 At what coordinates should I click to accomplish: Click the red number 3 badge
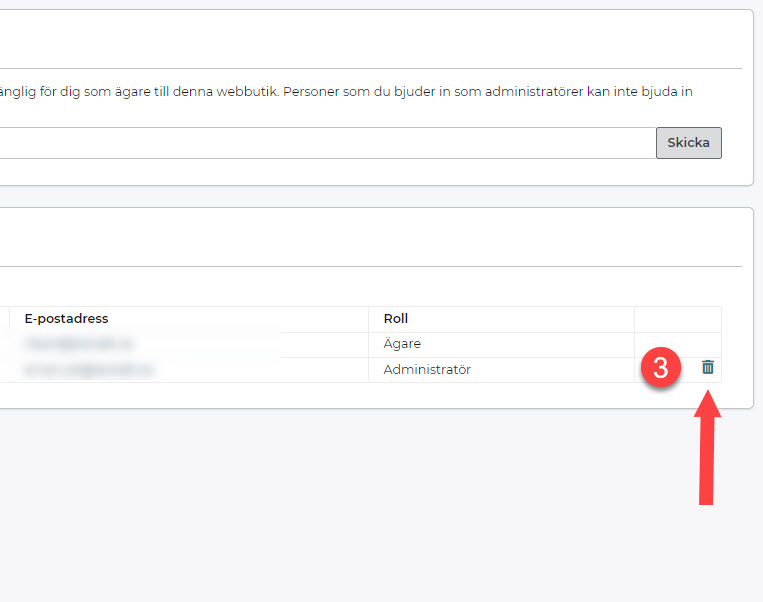pyautogui.click(x=660, y=368)
